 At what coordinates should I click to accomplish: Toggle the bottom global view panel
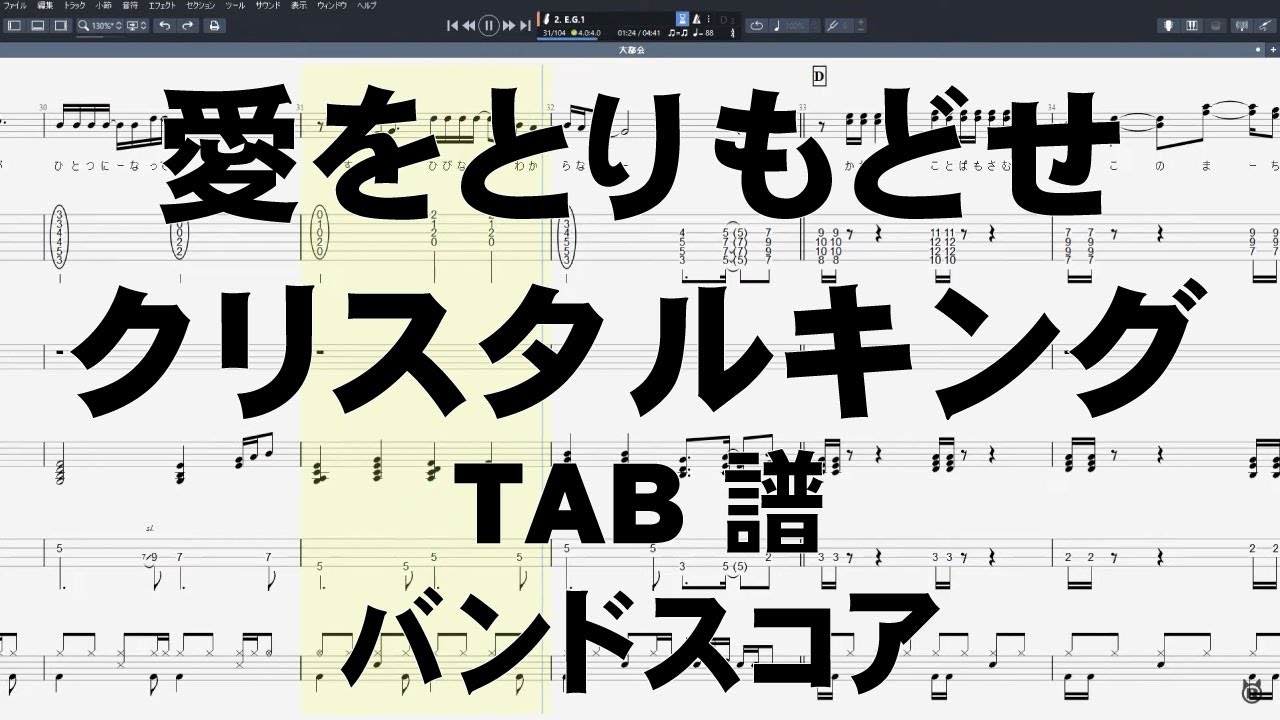point(36,26)
